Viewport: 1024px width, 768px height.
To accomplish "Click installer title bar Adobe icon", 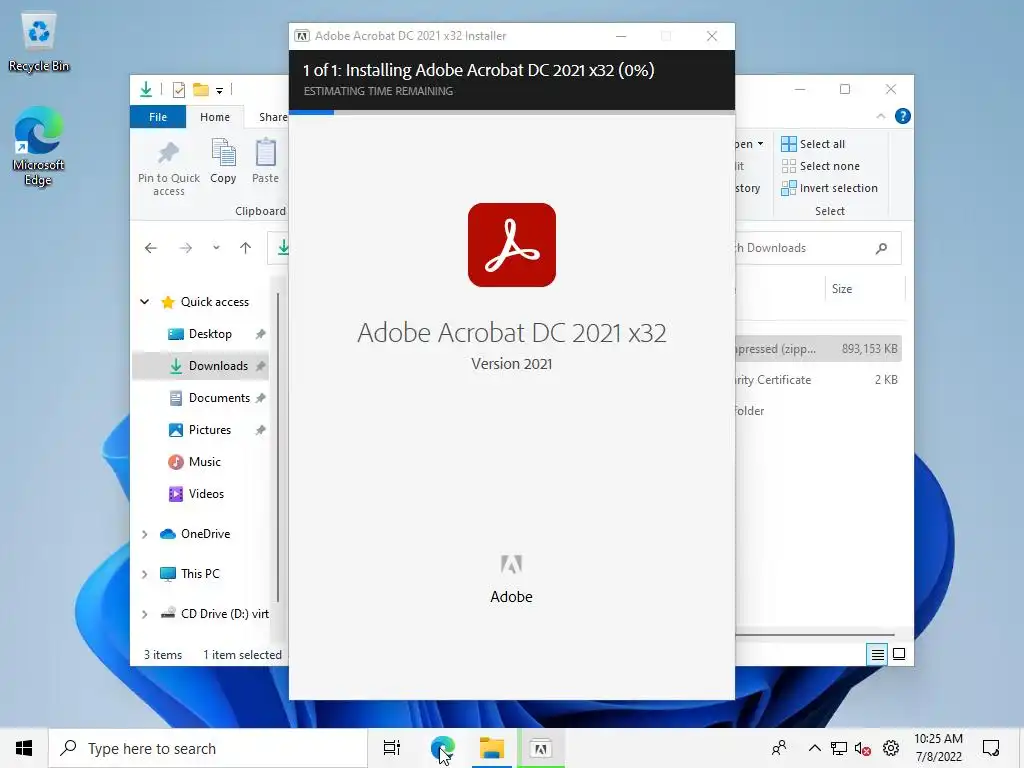I will point(302,36).
